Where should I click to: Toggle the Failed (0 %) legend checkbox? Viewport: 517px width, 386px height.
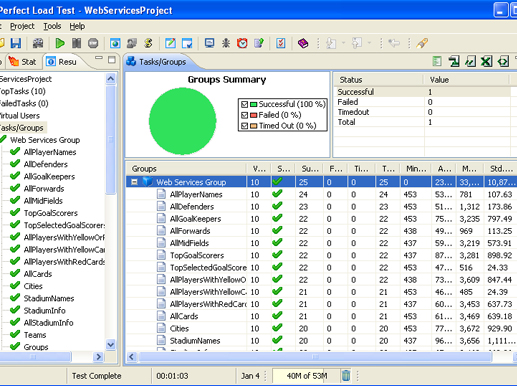(244, 115)
